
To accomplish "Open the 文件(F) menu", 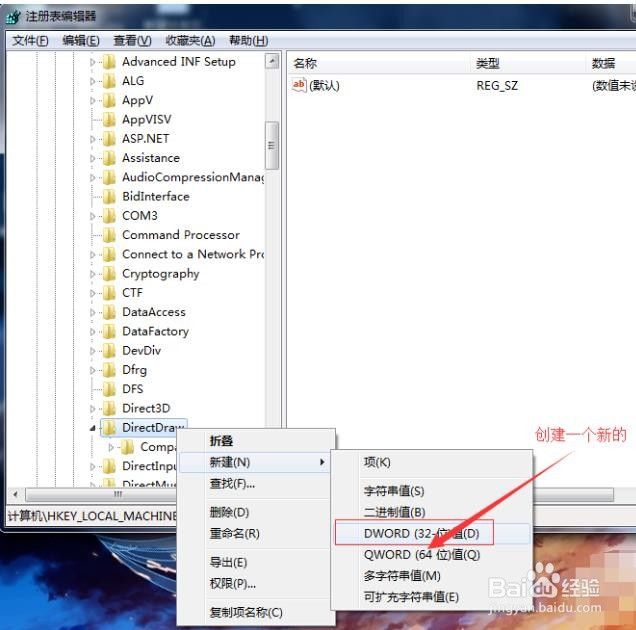I will click(x=30, y=41).
